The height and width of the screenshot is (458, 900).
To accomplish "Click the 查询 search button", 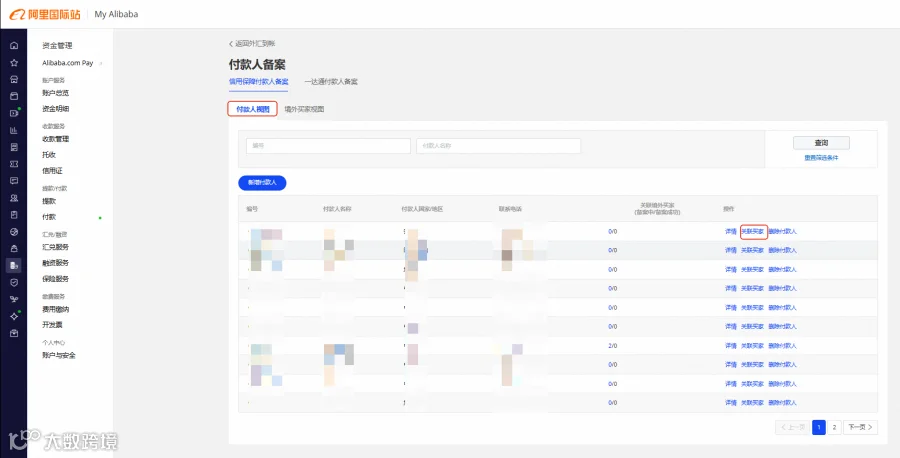I will 821,143.
